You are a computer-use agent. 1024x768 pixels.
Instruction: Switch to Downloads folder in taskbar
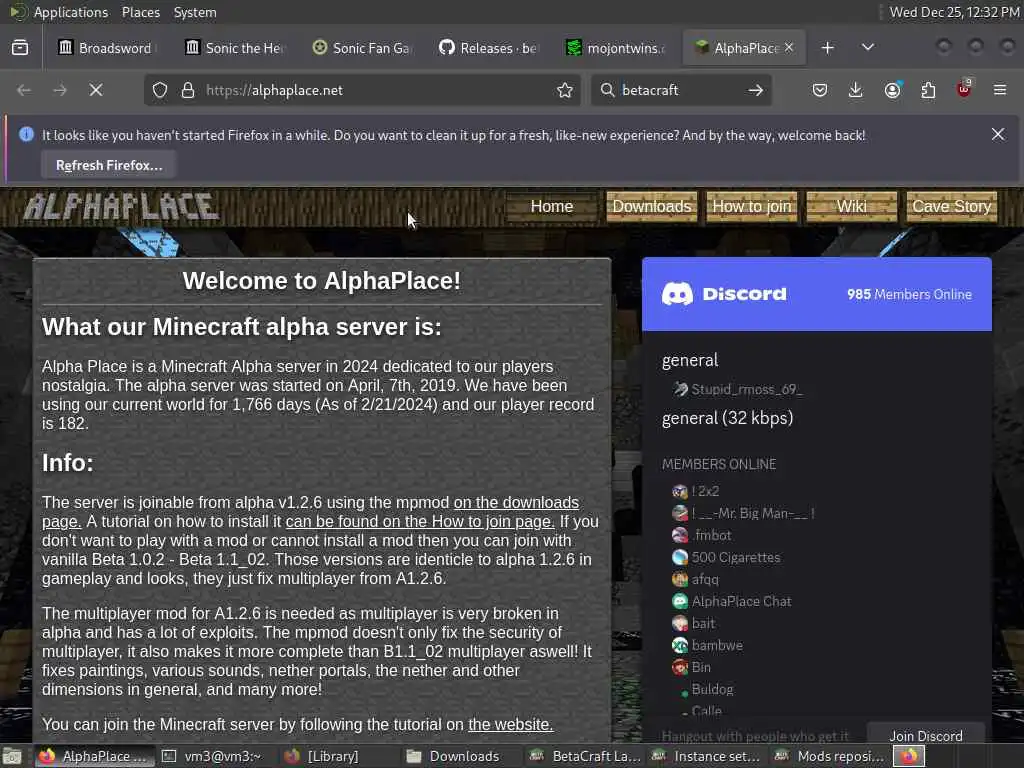(x=454, y=756)
